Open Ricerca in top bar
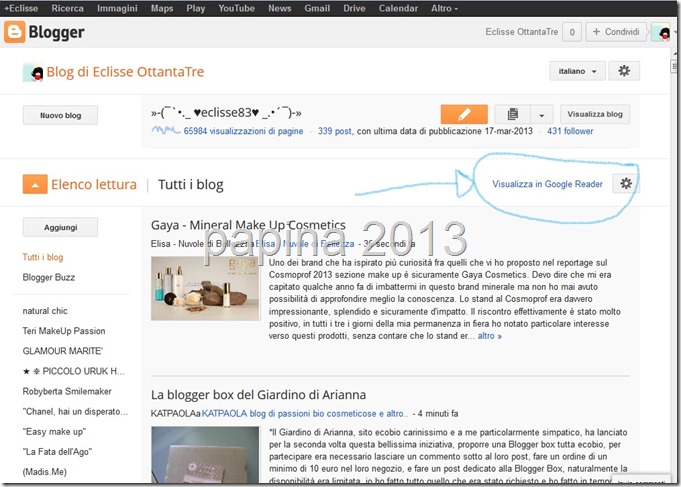Viewport: 681px width, 487px height. pyautogui.click(x=67, y=8)
